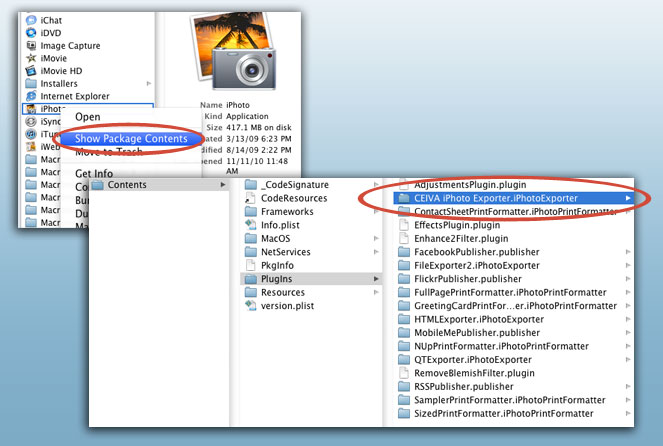Select NUpPrintFormatter.iPhotoPrintFormatter entry

[x=501, y=346]
